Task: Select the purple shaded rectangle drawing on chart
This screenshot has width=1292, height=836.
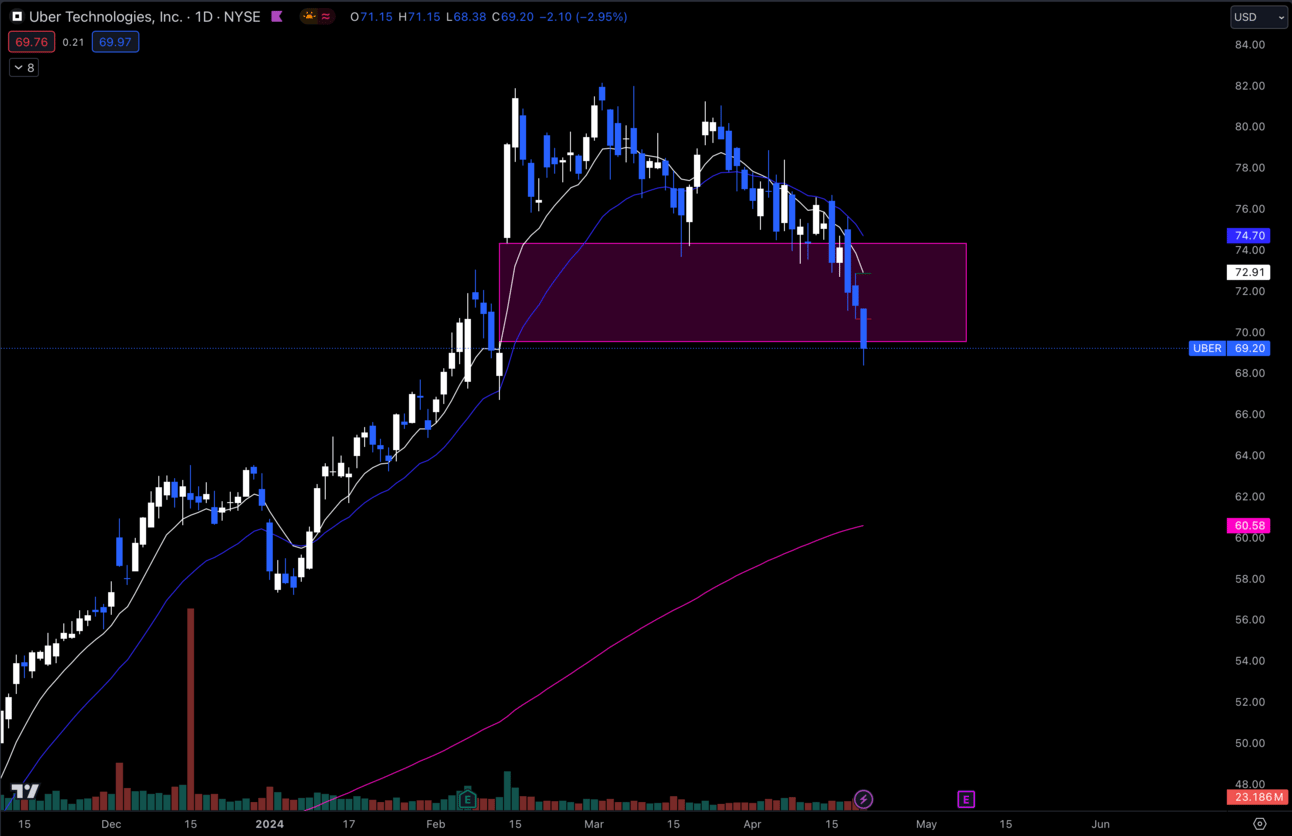Action: 732,292
